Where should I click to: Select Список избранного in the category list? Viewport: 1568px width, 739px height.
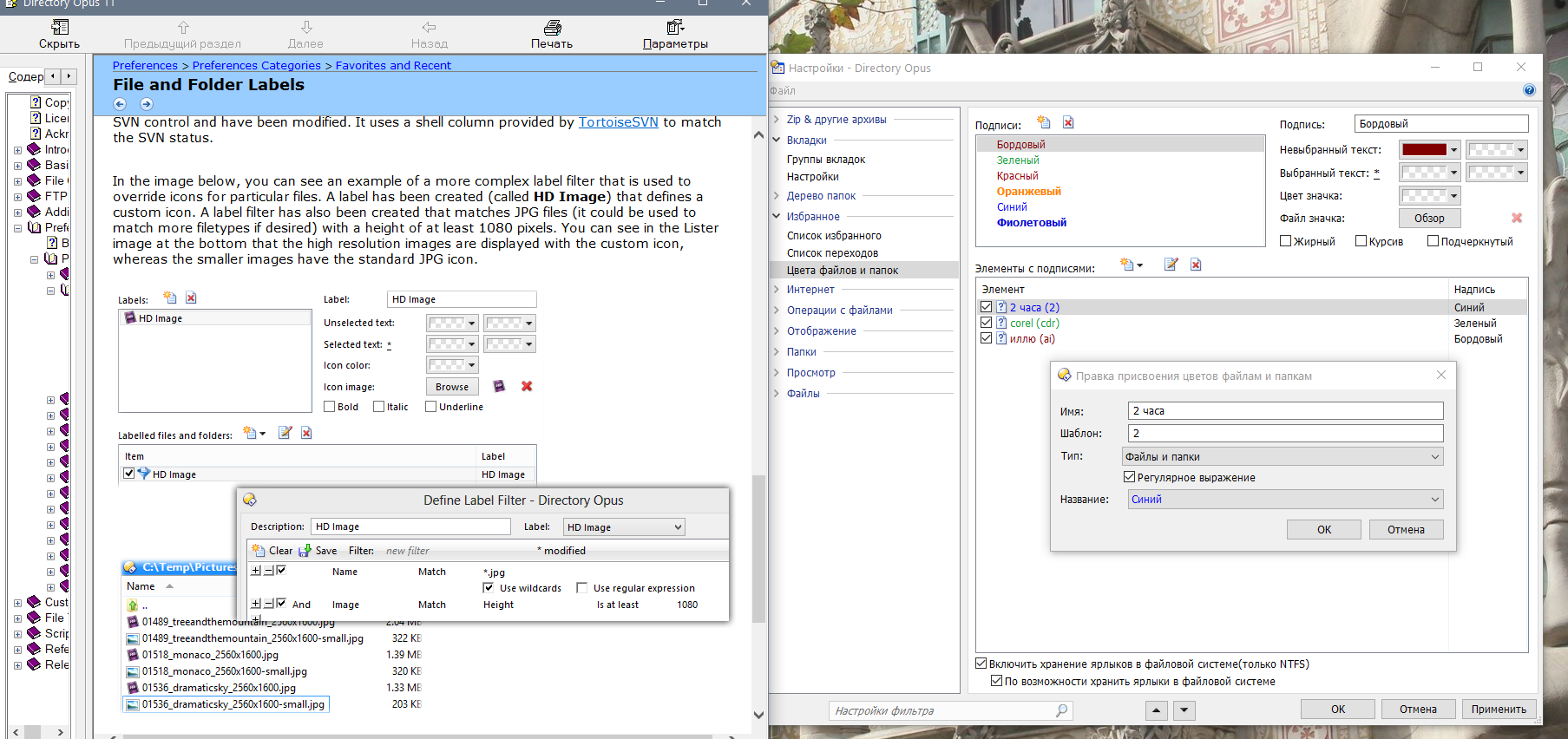[x=834, y=236]
